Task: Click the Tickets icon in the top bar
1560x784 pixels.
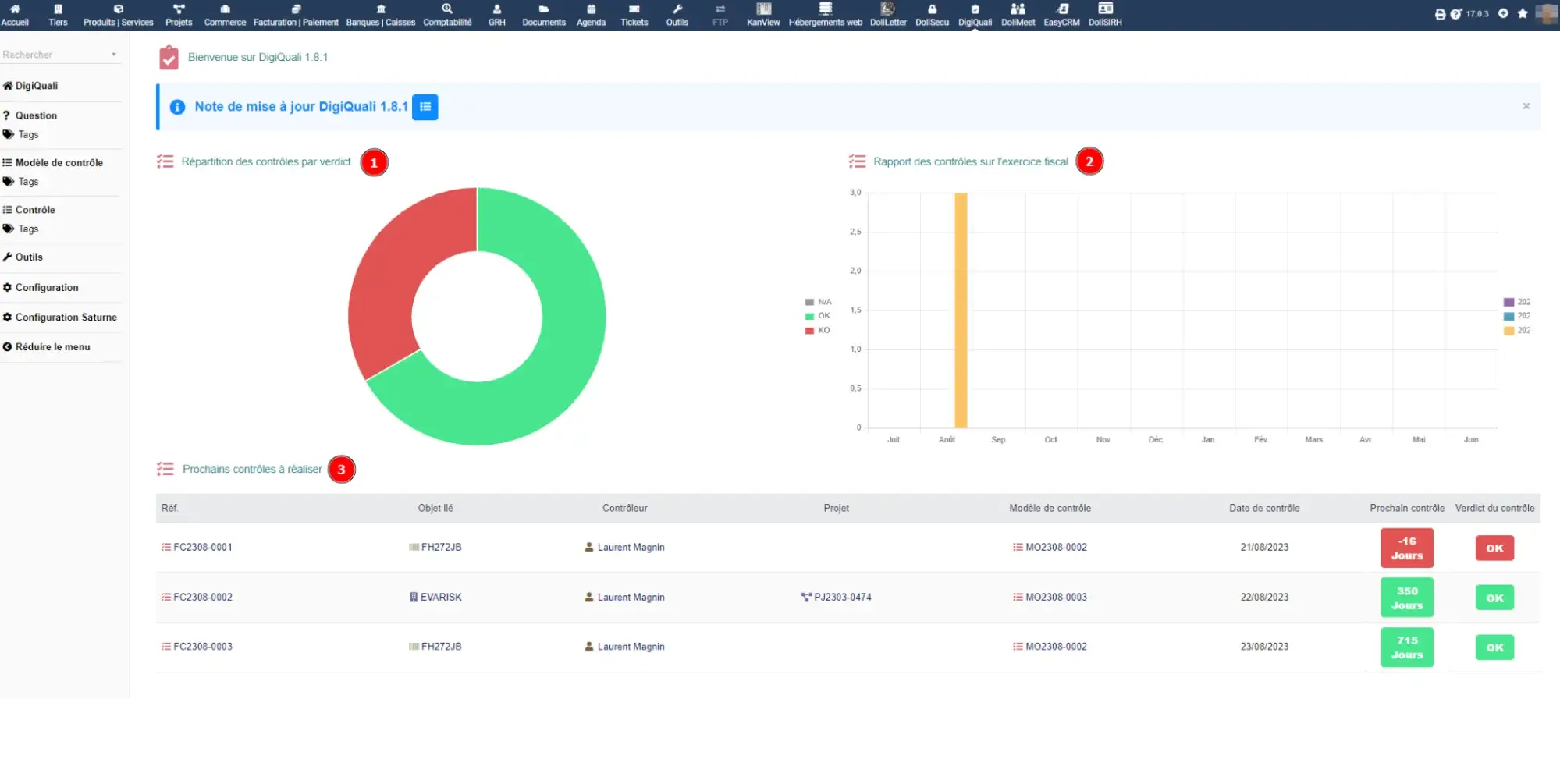Action: click(x=634, y=14)
